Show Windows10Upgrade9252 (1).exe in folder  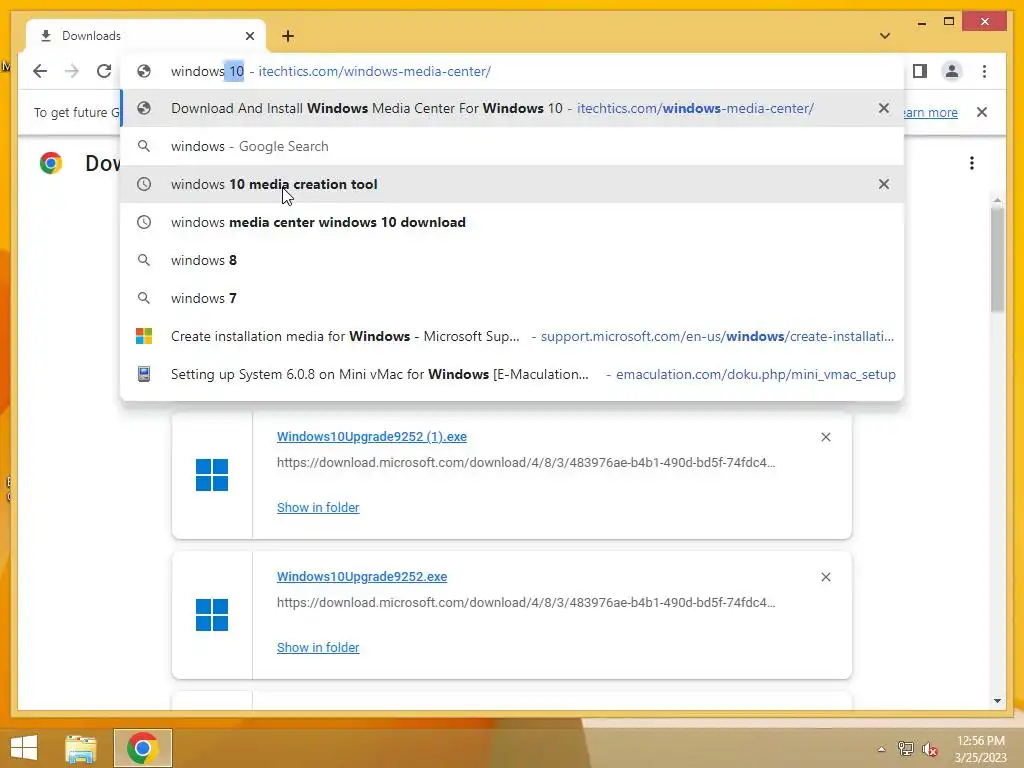click(318, 507)
